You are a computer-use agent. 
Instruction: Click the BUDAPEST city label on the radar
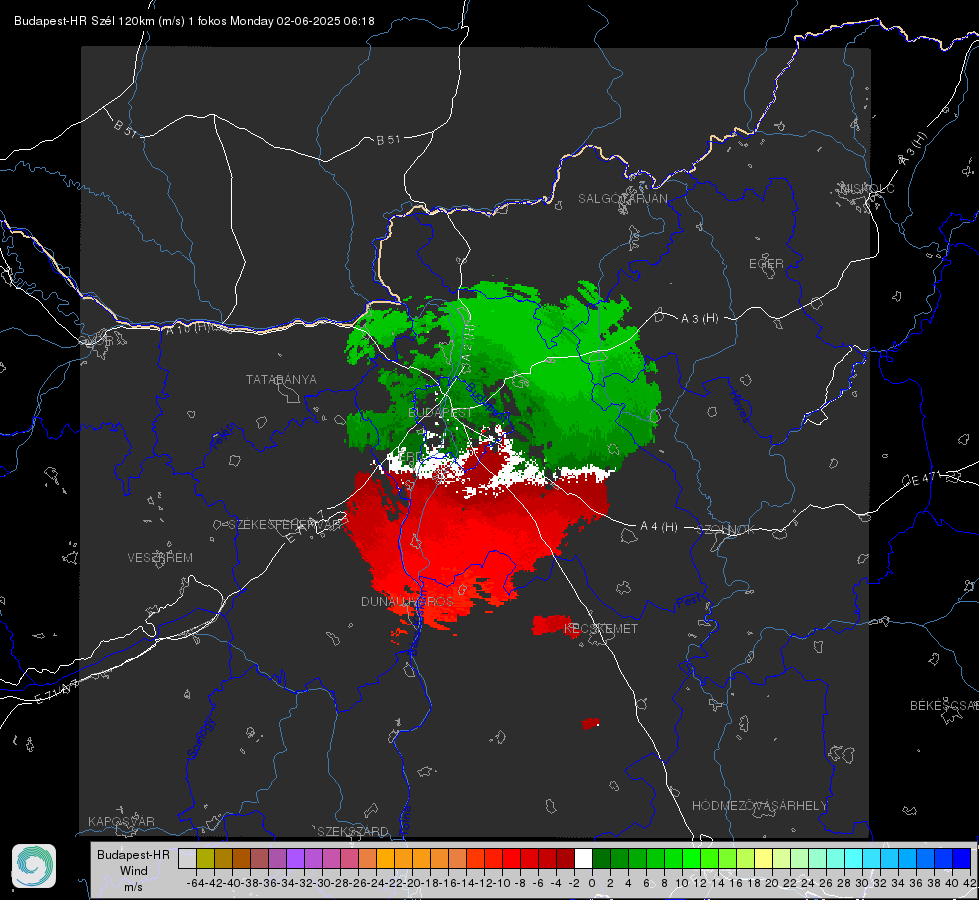click(440, 413)
